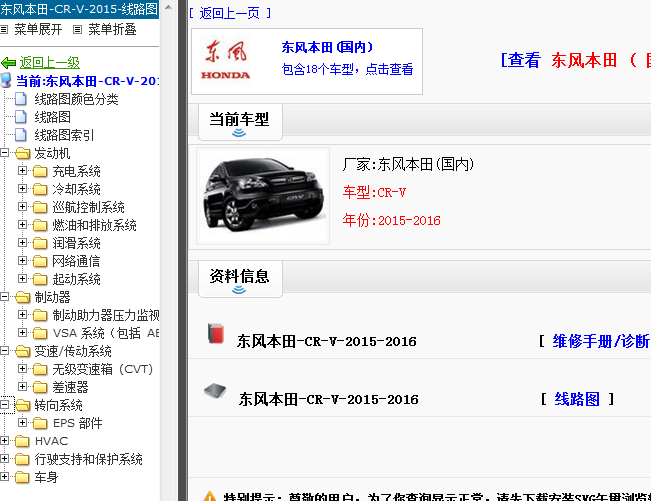Image resolution: width=651 pixels, height=501 pixels.
Task: Click 菜单展开 to expand menu
Action: point(38,29)
